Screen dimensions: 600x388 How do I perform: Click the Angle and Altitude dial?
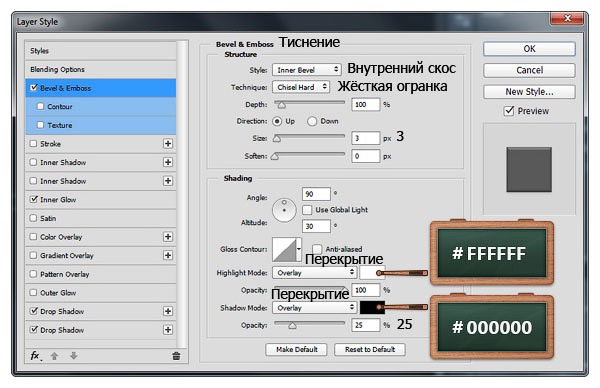point(284,210)
